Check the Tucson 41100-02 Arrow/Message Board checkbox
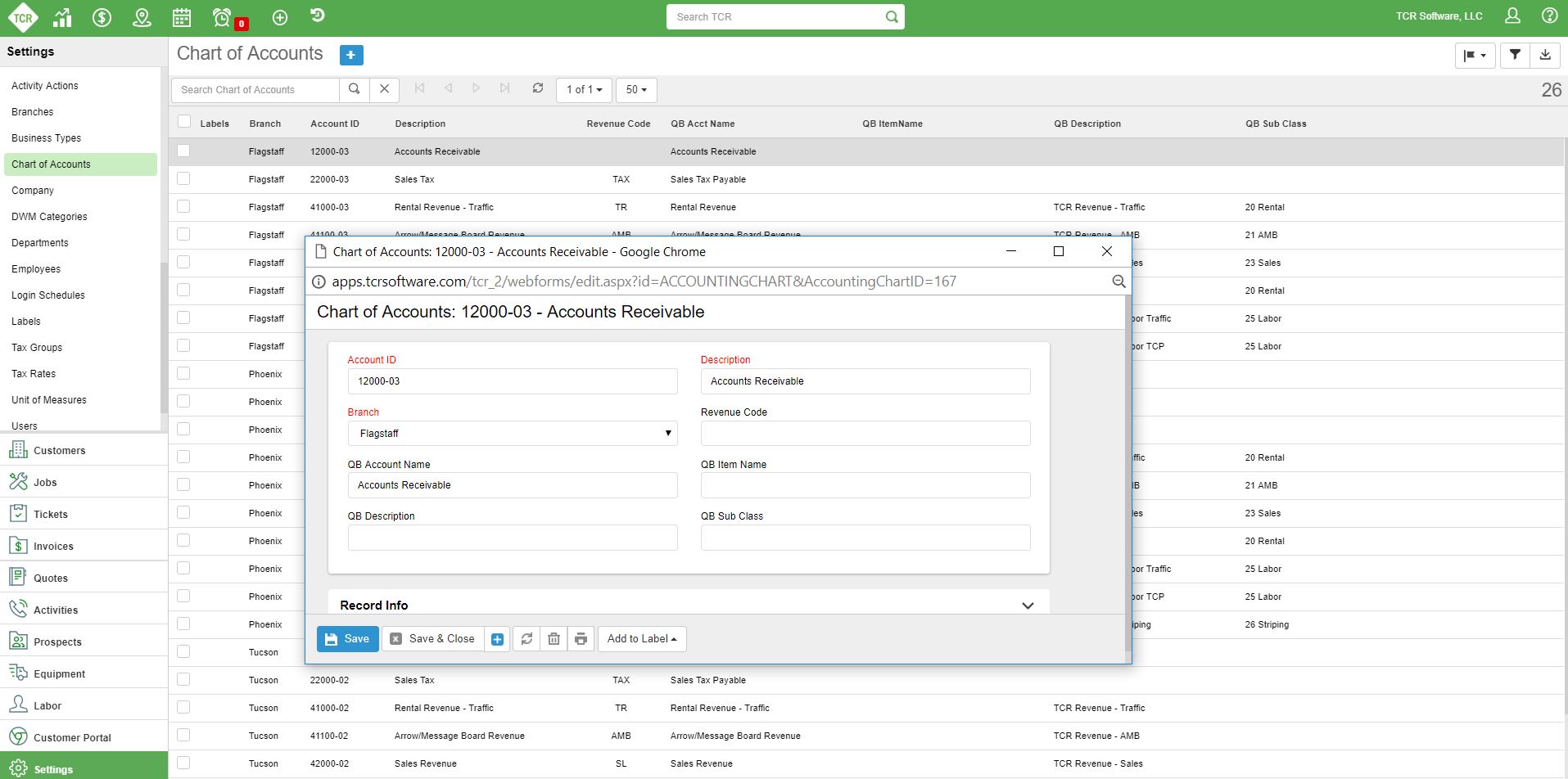Image resolution: width=1568 pixels, height=779 pixels. pyautogui.click(x=183, y=735)
